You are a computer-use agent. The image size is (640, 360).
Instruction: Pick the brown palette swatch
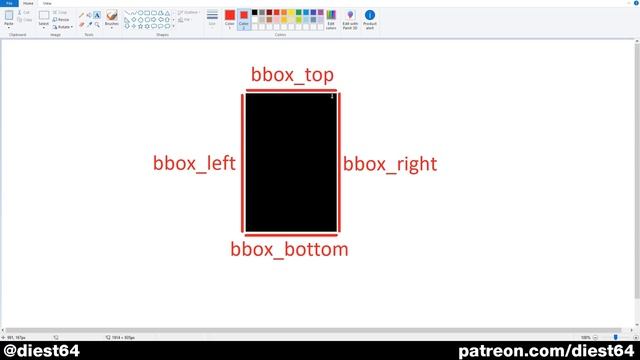(269, 20)
